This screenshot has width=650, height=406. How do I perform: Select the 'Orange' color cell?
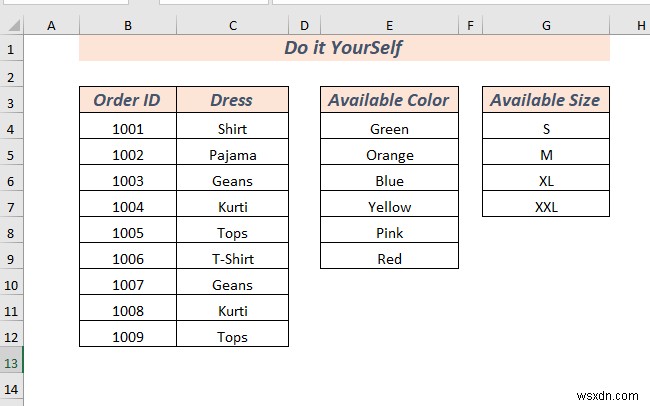pos(389,155)
